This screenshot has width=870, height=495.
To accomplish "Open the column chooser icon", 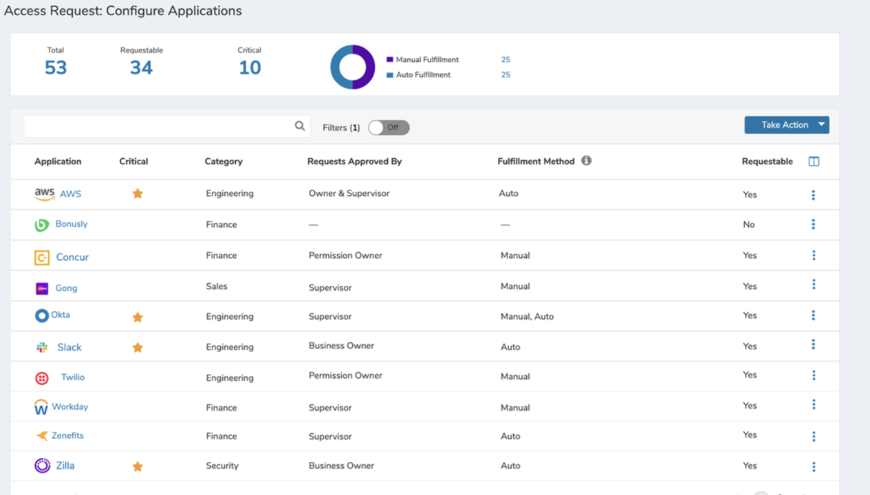I will coord(813,161).
